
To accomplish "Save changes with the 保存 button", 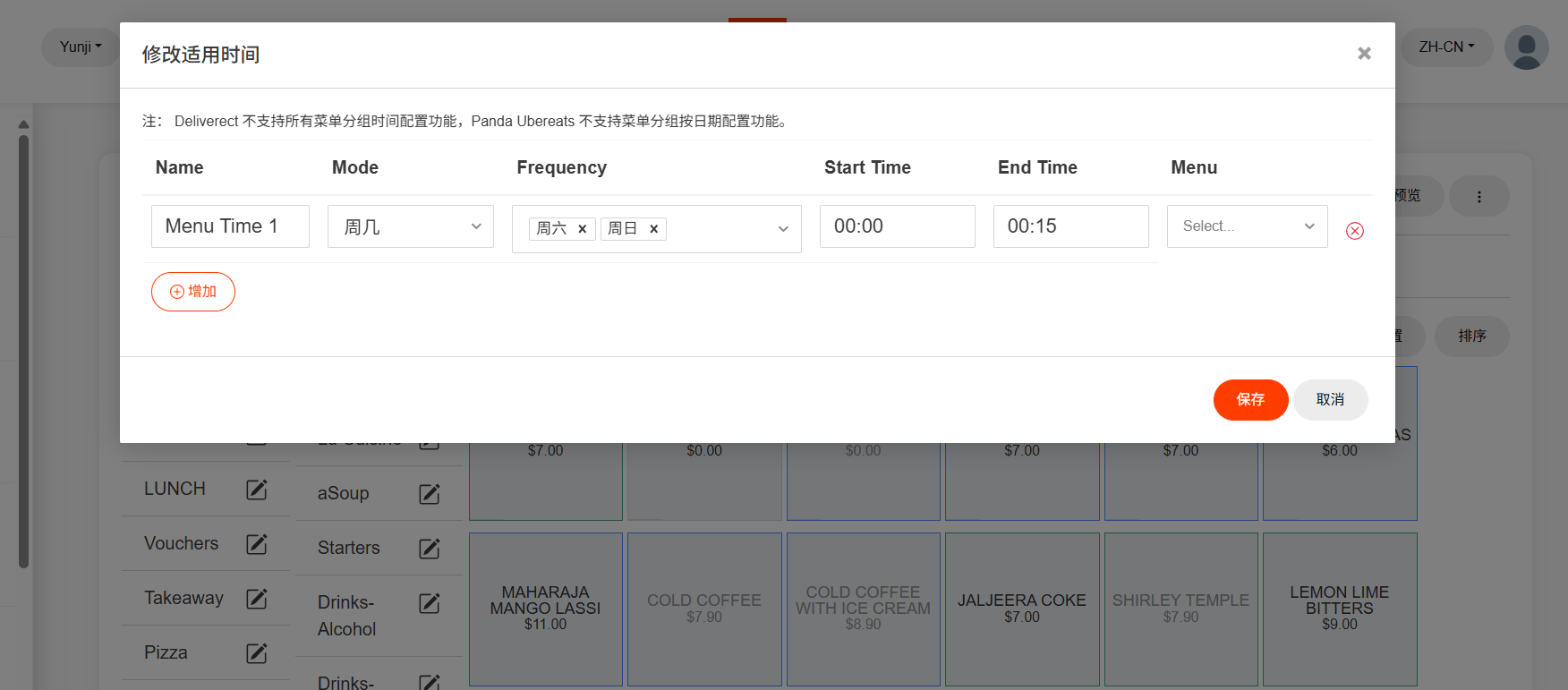I will coord(1250,399).
